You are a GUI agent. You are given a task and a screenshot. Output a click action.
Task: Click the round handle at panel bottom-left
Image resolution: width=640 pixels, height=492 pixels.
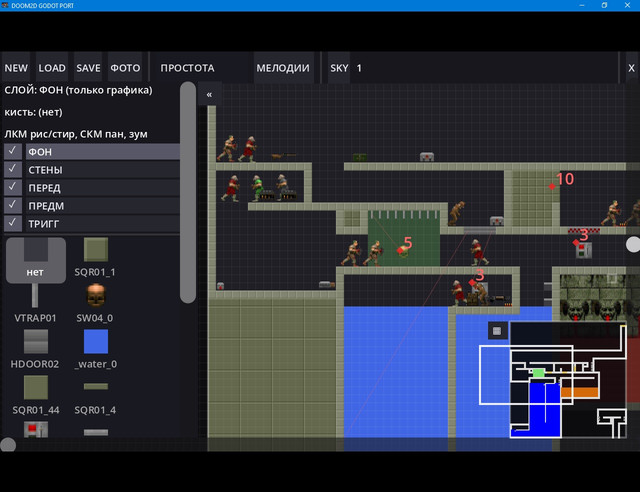pos(8,445)
